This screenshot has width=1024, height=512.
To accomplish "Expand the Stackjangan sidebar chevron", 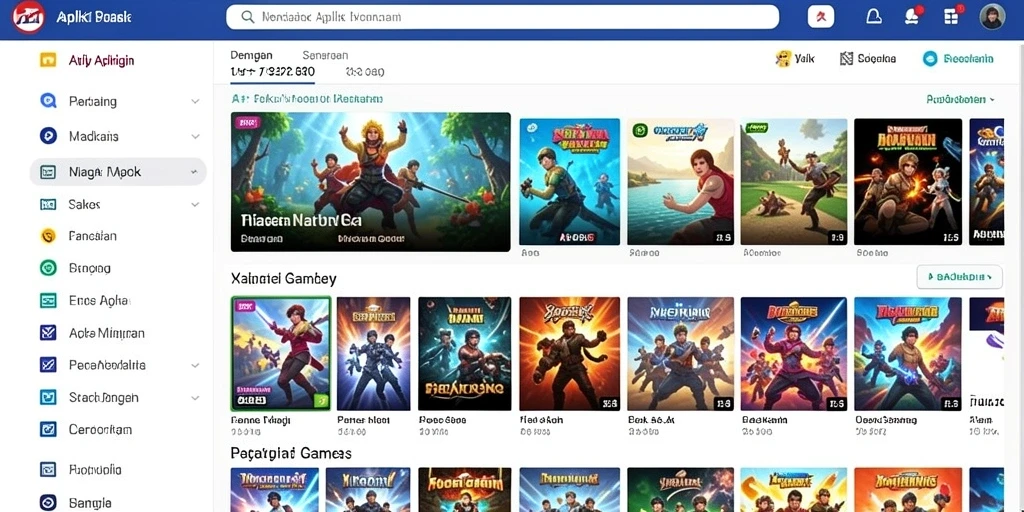I will [195, 397].
